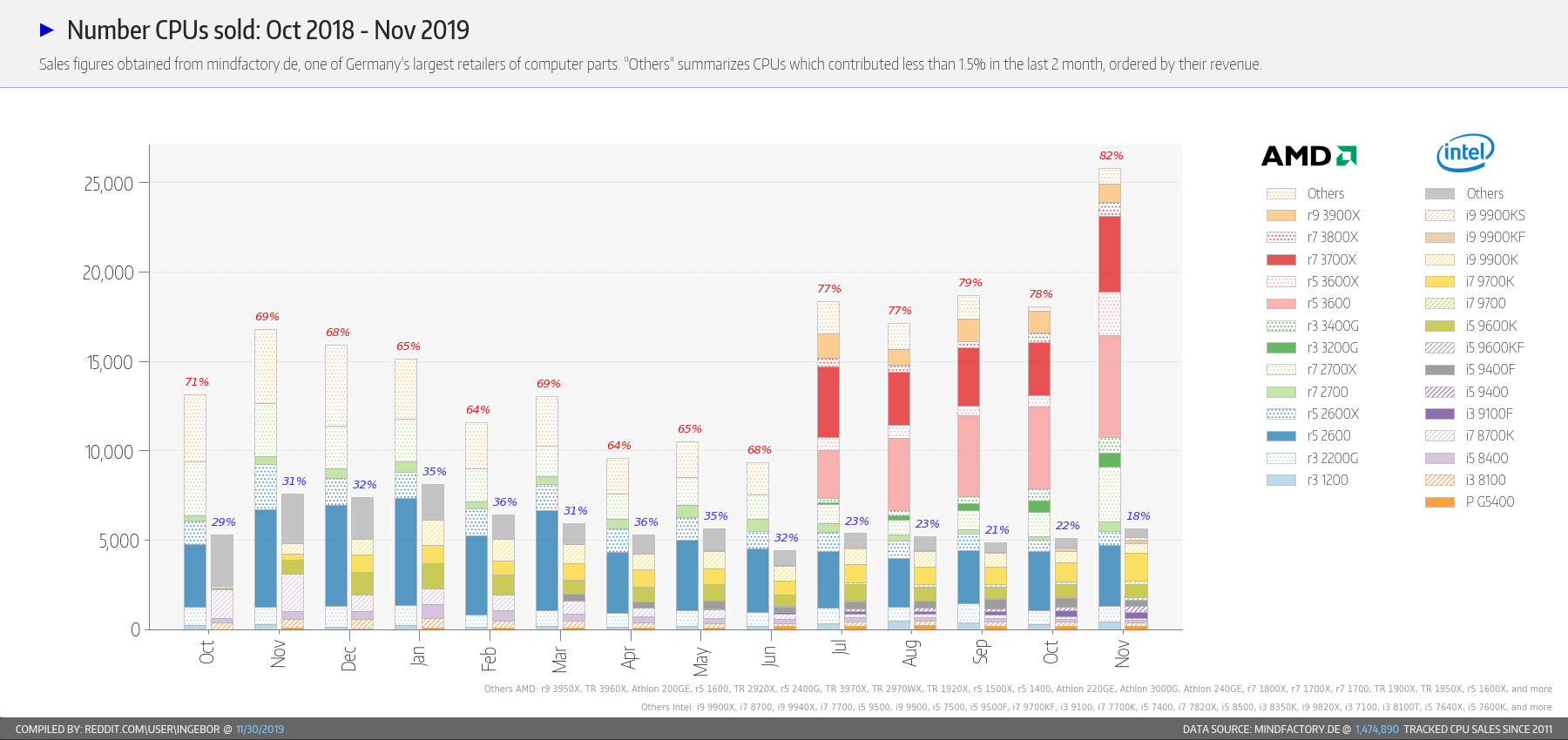This screenshot has height=740, width=1568.
Task: Select the r5 2600 blue legend swatch
Action: point(1281,436)
